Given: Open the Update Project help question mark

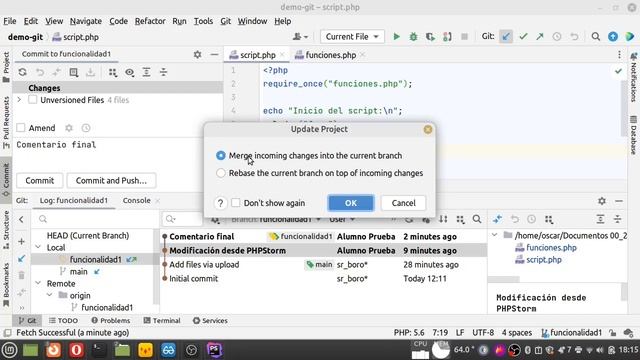Looking at the screenshot, I should 220,203.
